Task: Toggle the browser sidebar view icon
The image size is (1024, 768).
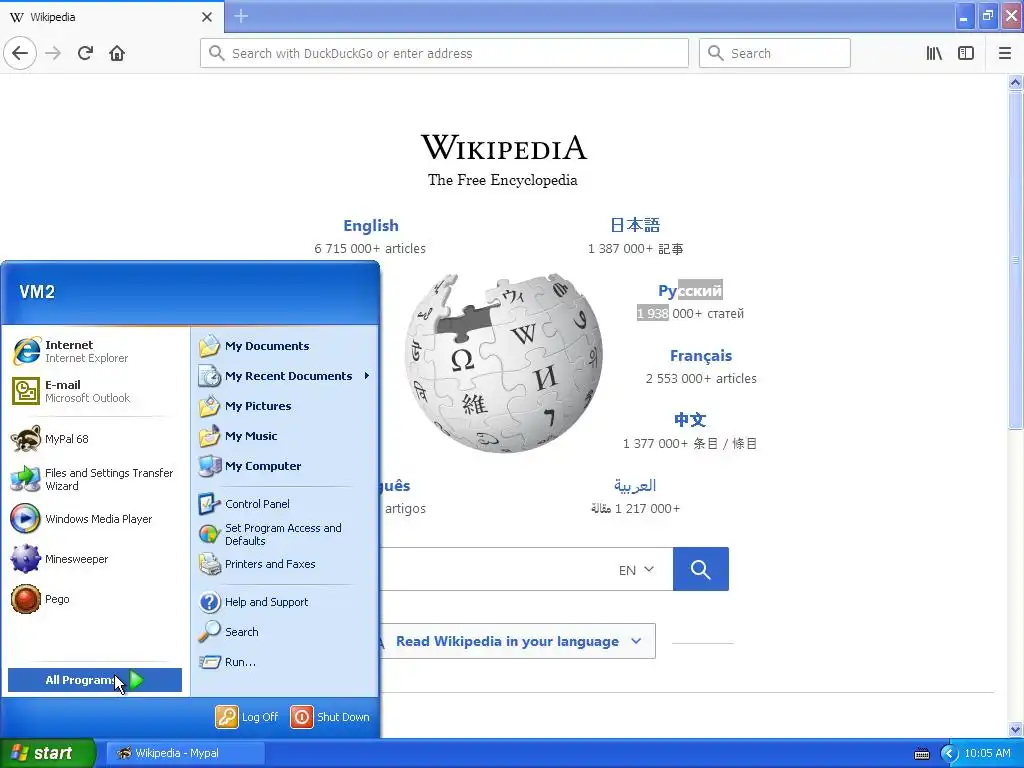Action: click(x=966, y=53)
